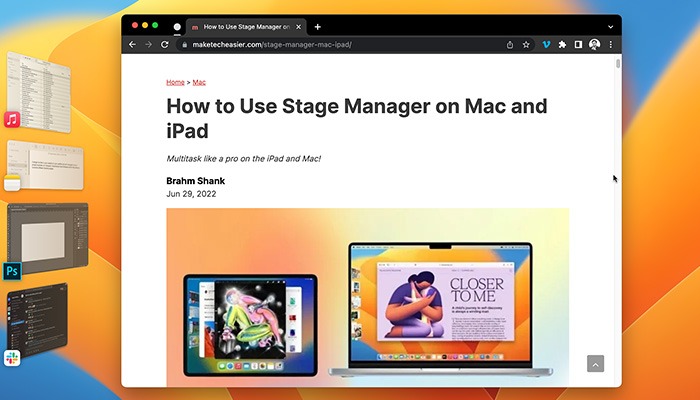
Task: Click the Photoshop Ps app icon
Action: 12,271
